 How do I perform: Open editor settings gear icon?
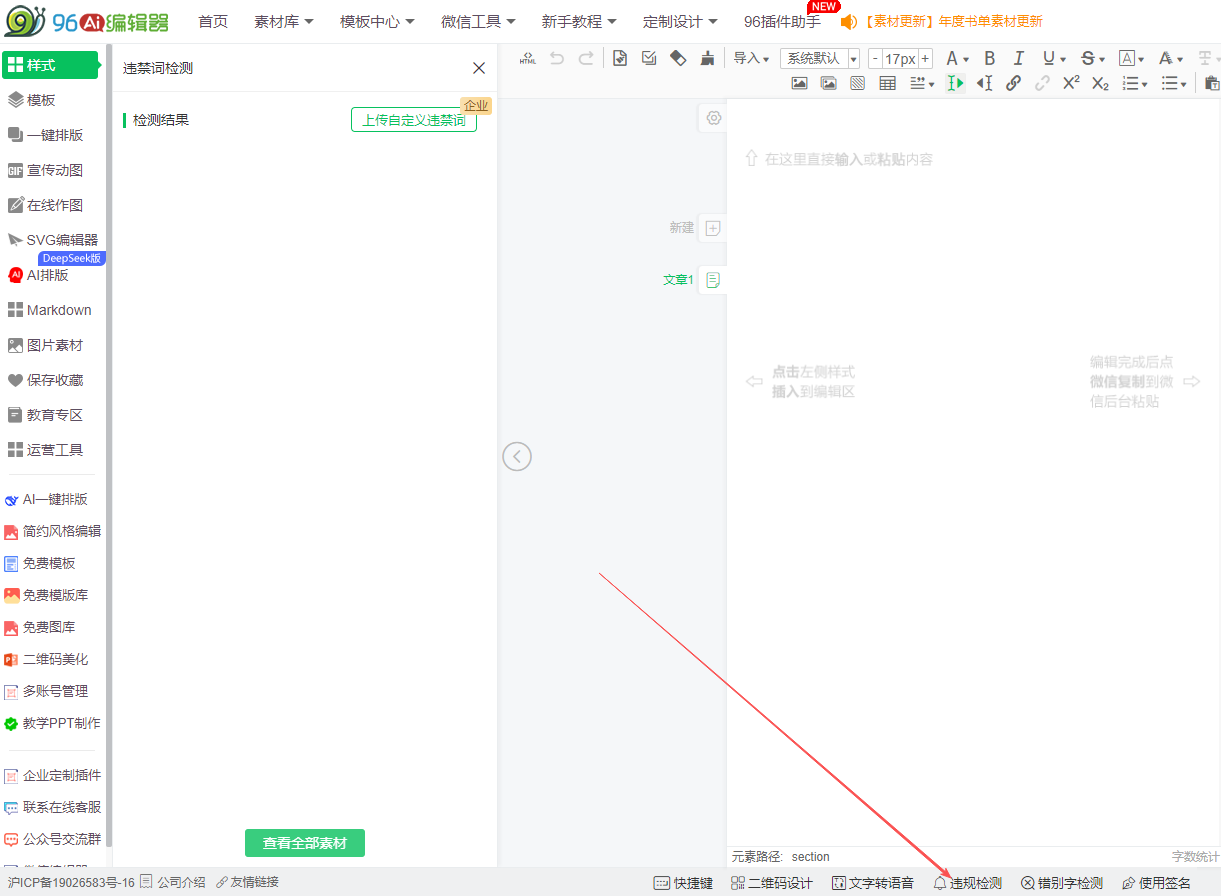pos(713,118)
